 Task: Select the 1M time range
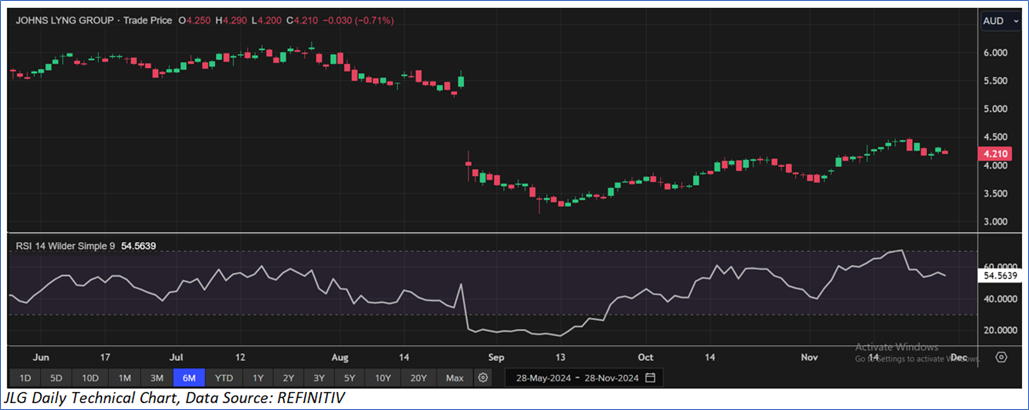click(x=125, y=378)
